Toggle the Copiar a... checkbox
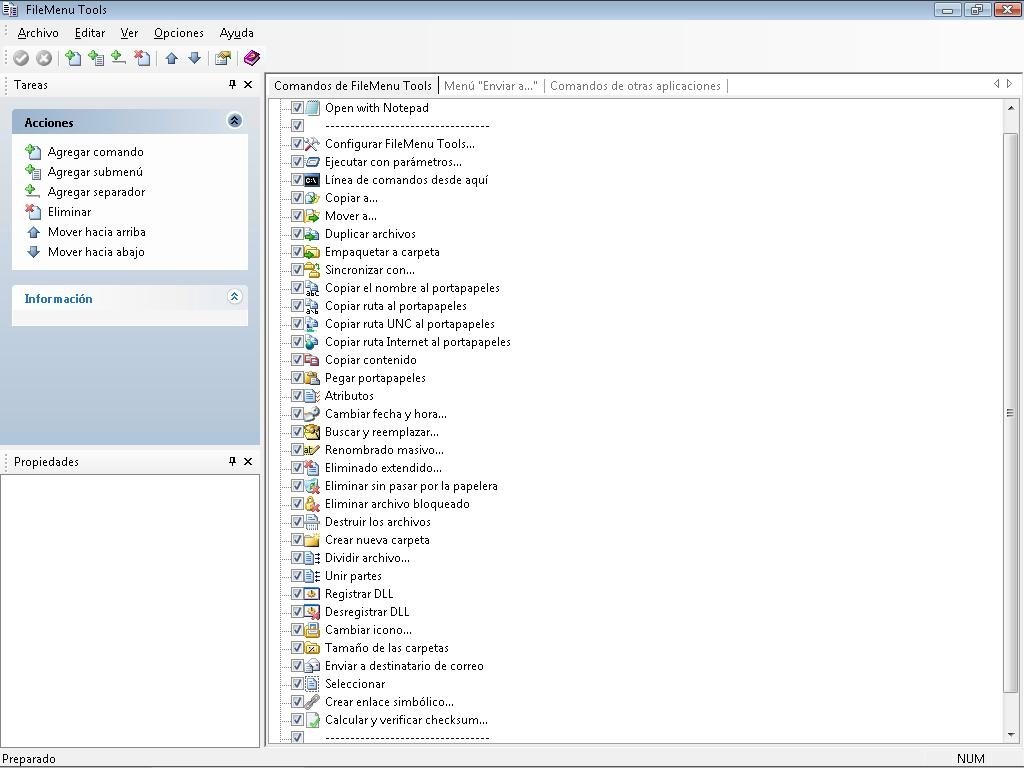This screenshot has height=768, width=1024. (x=297, y=198)
